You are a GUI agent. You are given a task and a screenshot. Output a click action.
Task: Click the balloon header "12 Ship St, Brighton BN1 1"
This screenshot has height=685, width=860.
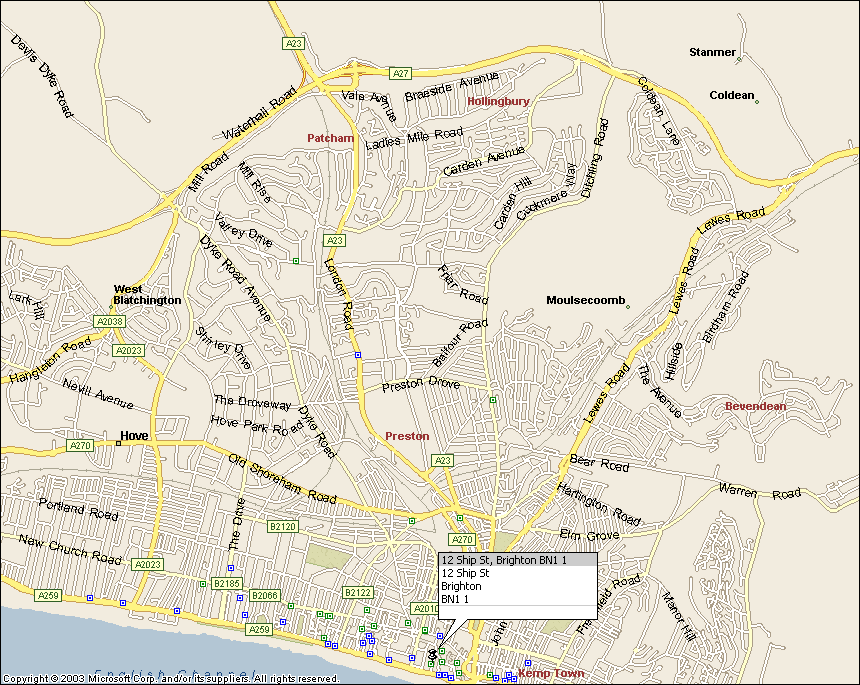tap(505, 560)
